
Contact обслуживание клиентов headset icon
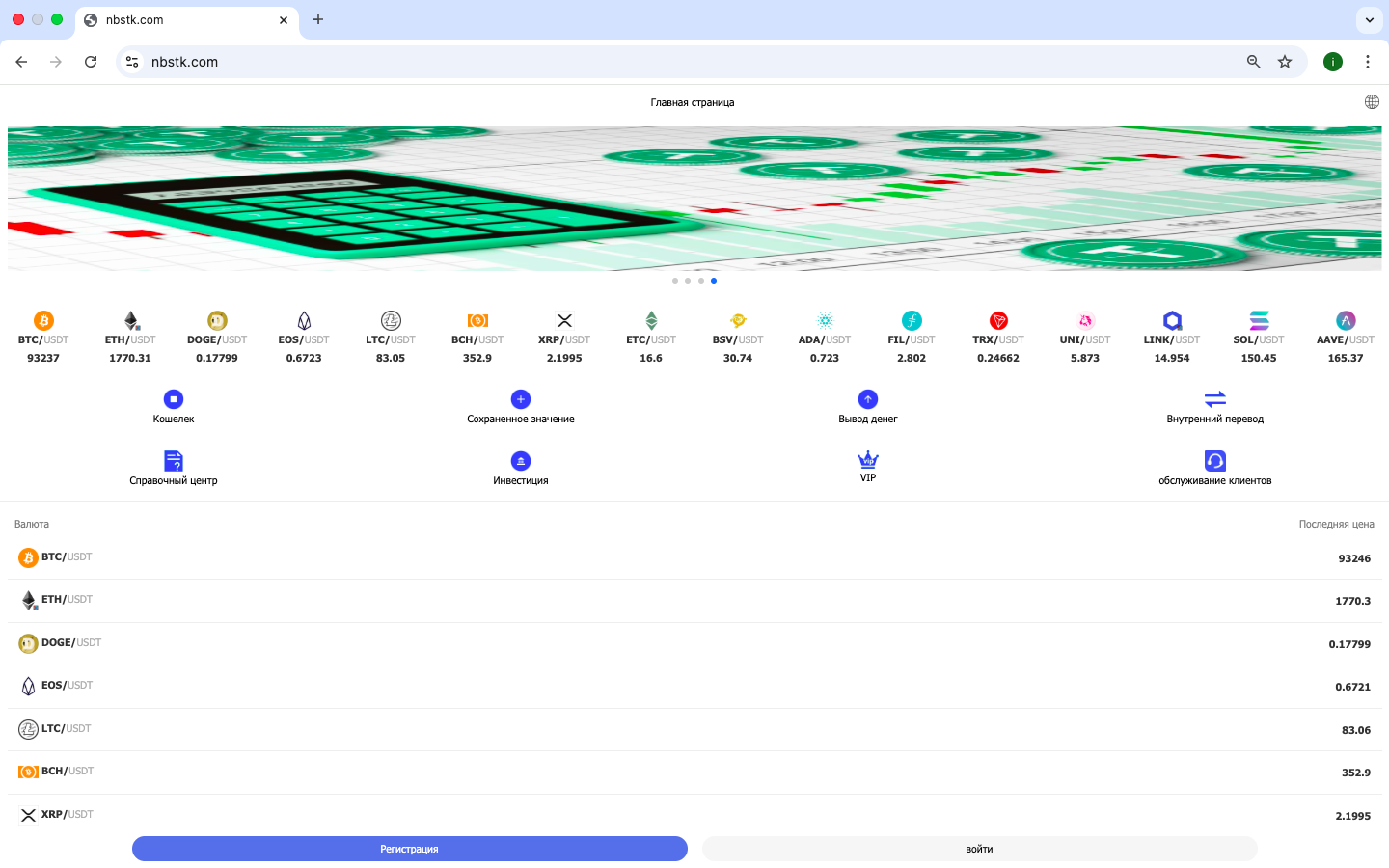pyautogui.click(x=1215, y=461)
